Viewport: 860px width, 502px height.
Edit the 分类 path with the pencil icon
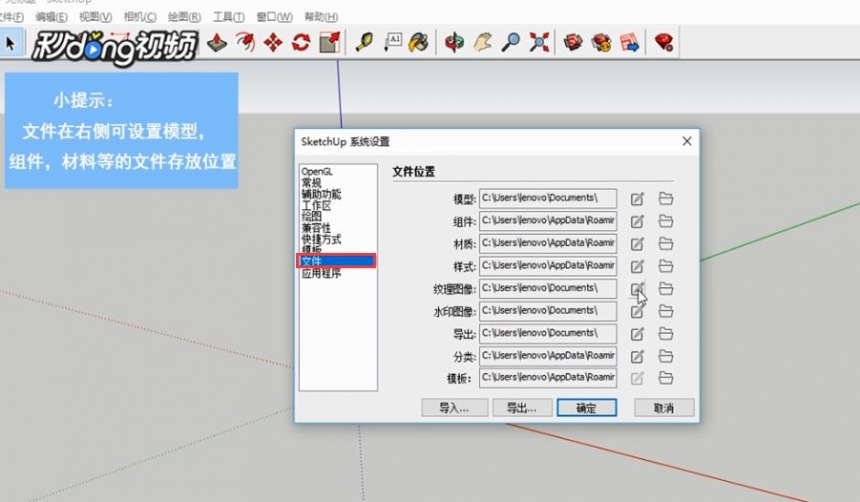(637, 356)
